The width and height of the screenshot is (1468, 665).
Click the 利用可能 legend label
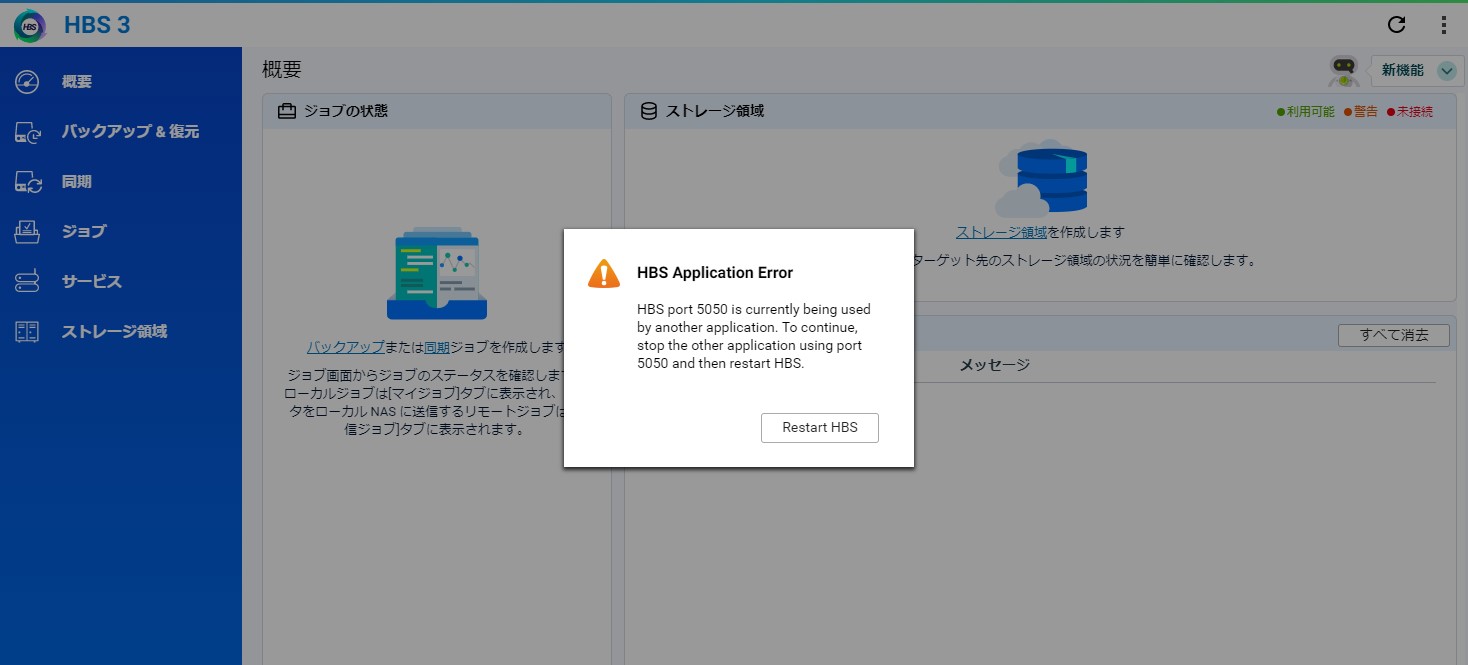pyautogui.click(x=1311, y=112)
